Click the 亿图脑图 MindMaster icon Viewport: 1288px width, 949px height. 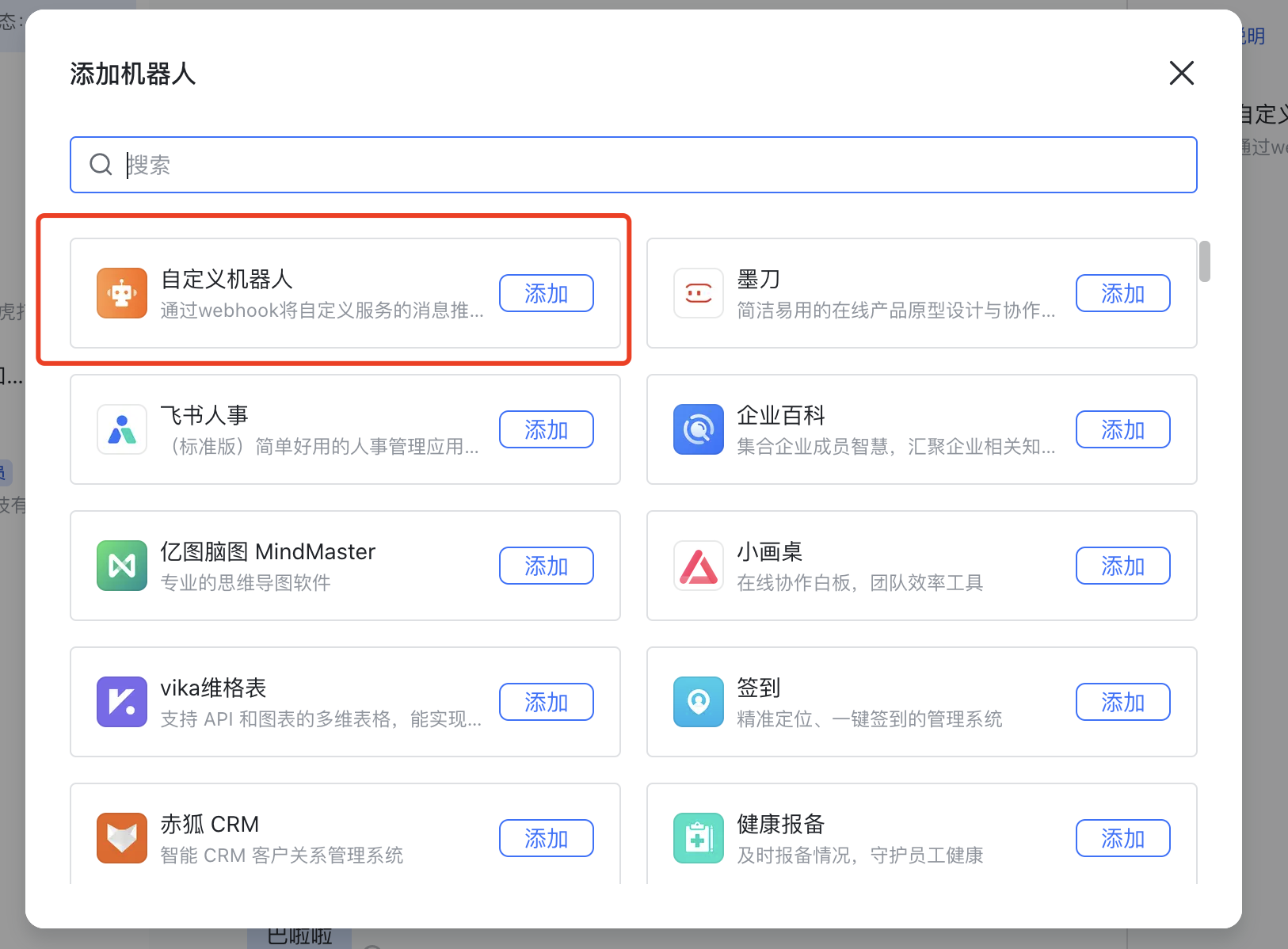122,566
